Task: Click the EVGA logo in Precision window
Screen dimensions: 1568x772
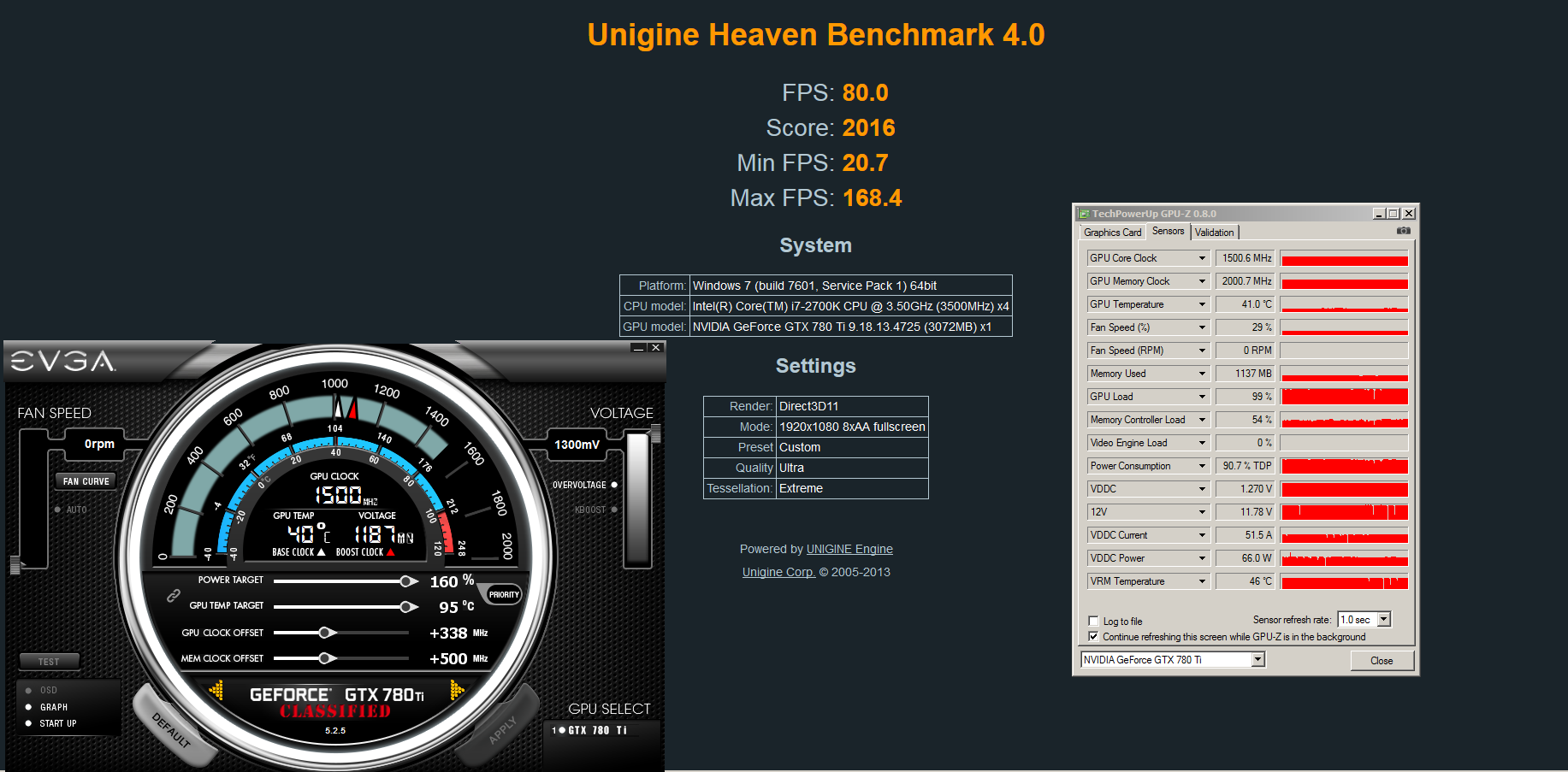Action: (63, 362)
